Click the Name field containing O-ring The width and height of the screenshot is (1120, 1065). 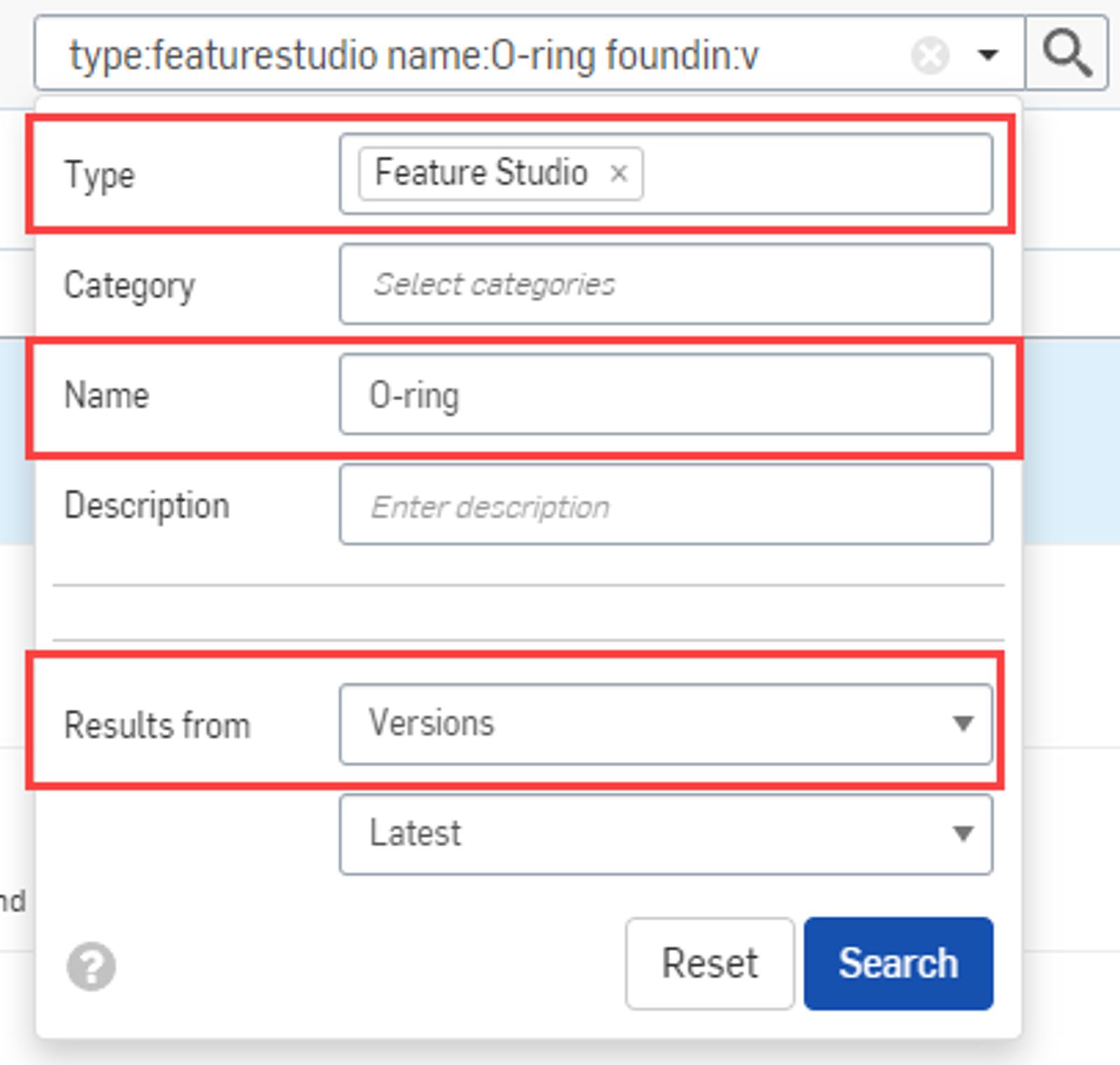click(x=665, y=395)
